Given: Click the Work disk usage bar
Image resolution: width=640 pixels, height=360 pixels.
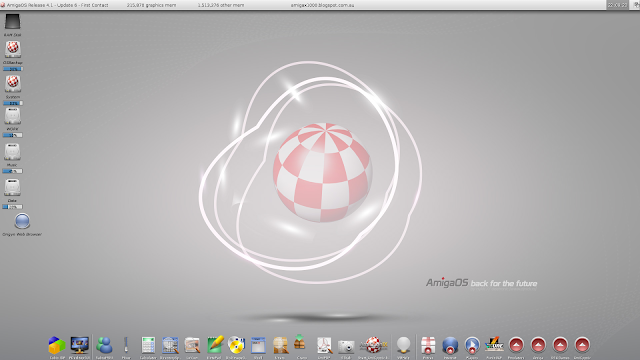Looking at the screenshot, I should [x=12, y=135].
